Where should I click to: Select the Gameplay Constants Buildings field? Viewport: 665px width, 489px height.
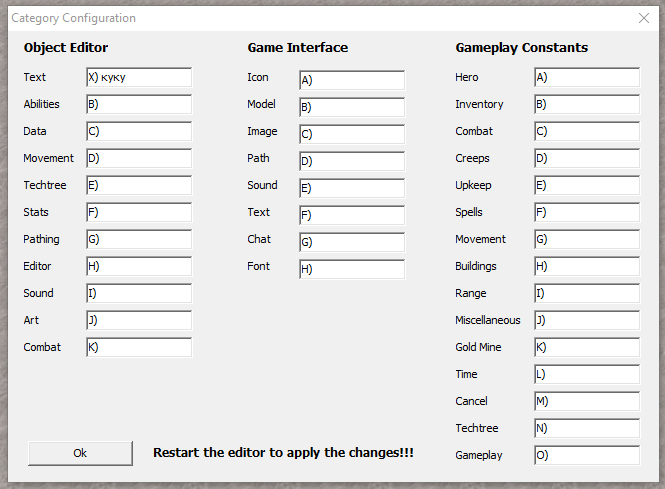coord(587,267)
